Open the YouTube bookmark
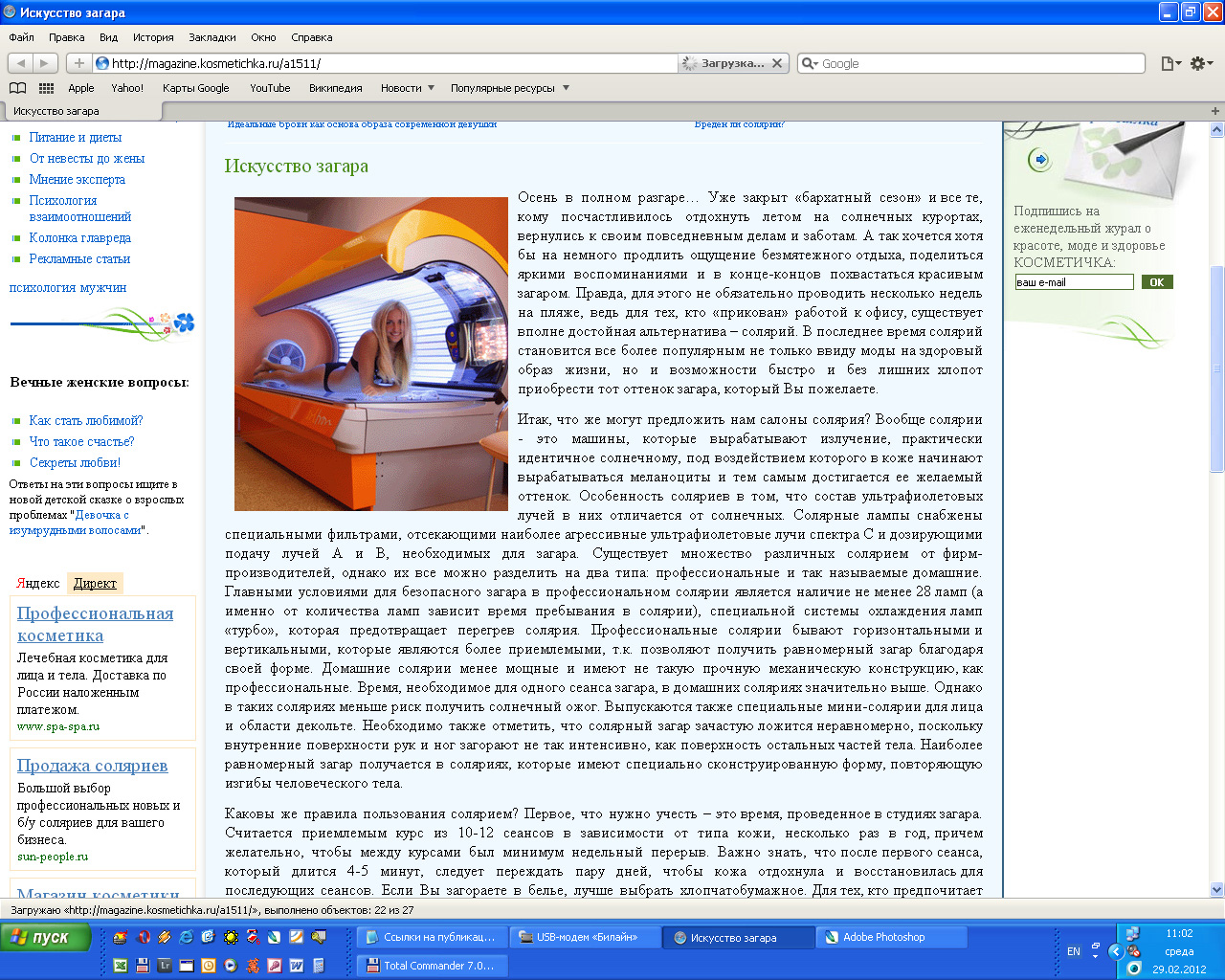This screenshot has height=980, width=1225. point(270,88)
